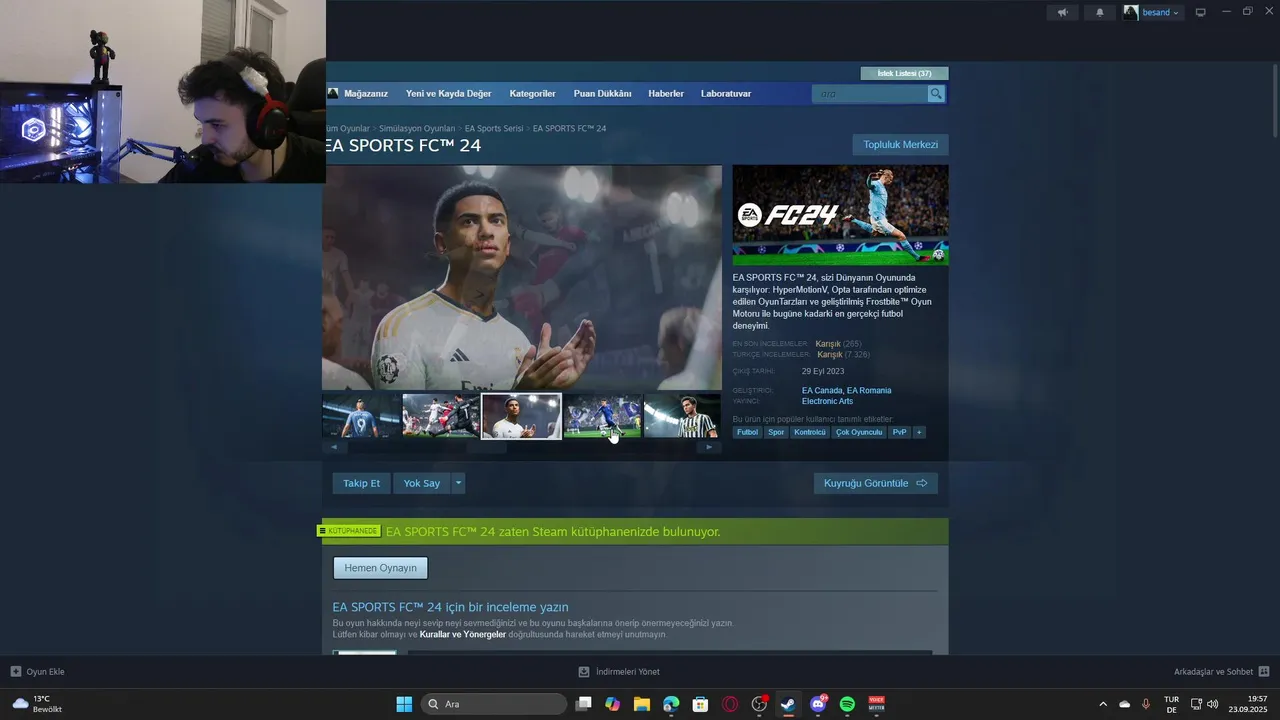Image resolution: width=1280 pixels, height=720 pixels.
Task: Open the Laboratuvar tab
Action: click(x=726, y=93)
